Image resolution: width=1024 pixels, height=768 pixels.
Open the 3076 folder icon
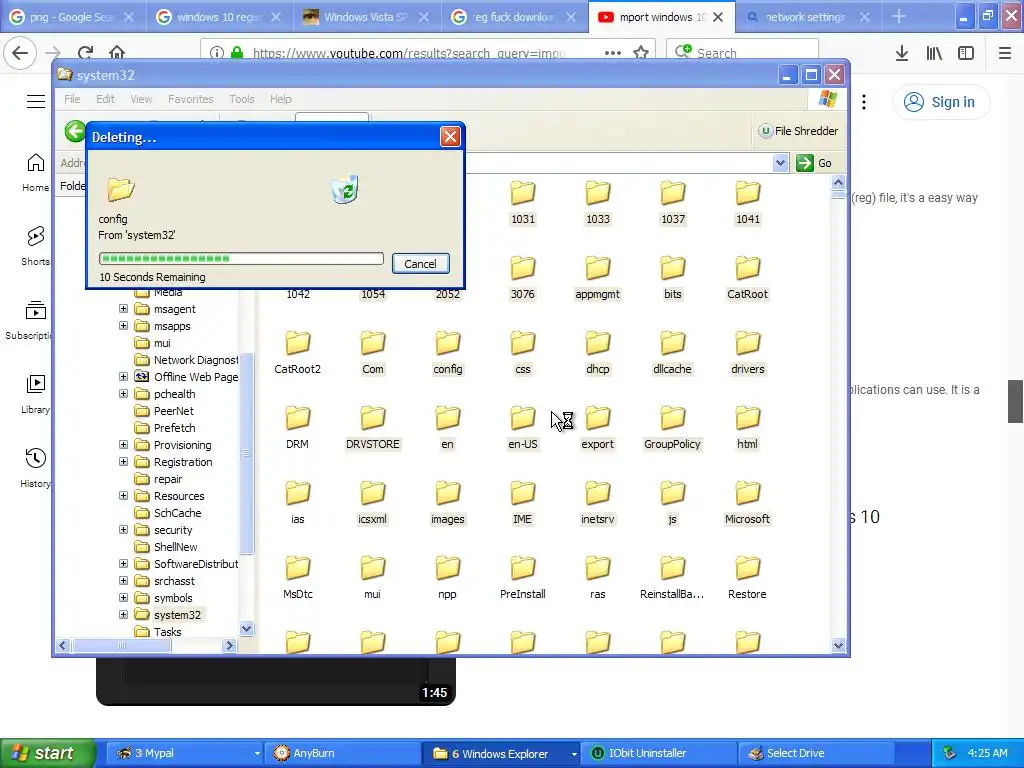coord(522,268)
